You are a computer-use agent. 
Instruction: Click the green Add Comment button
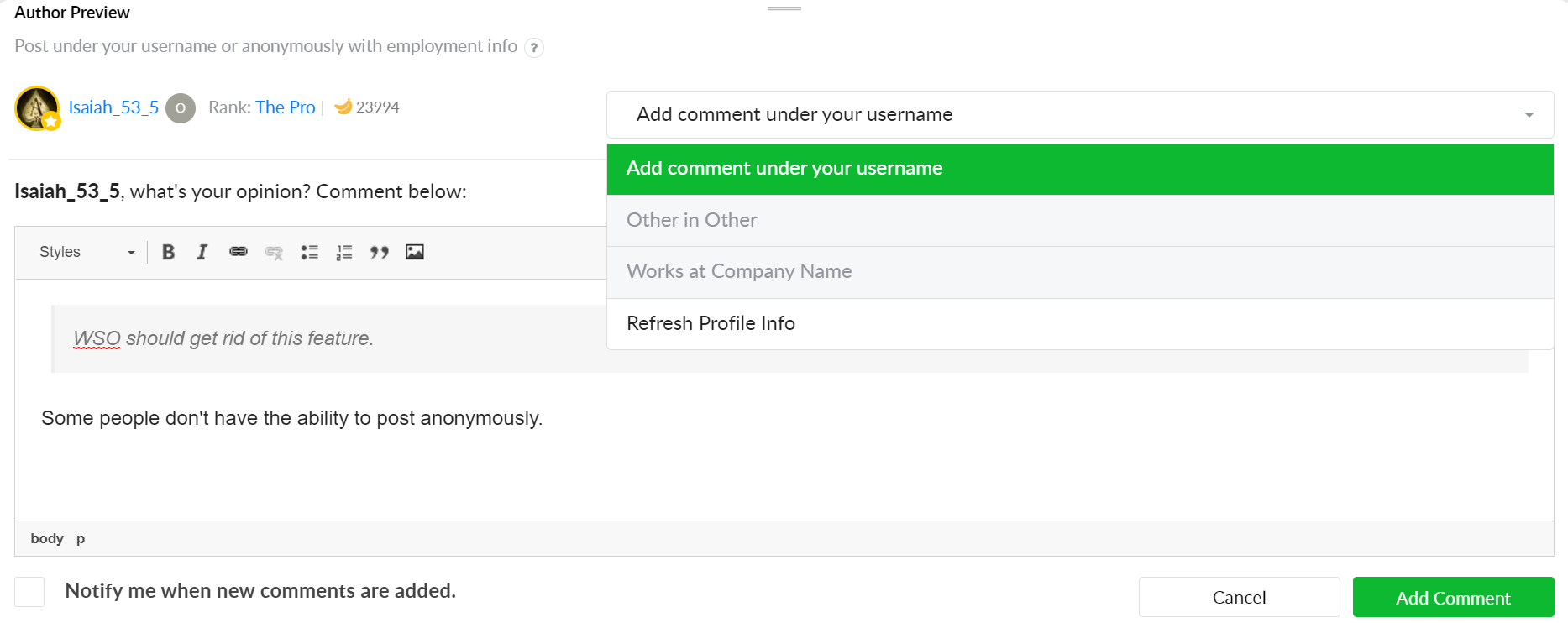1453,597
